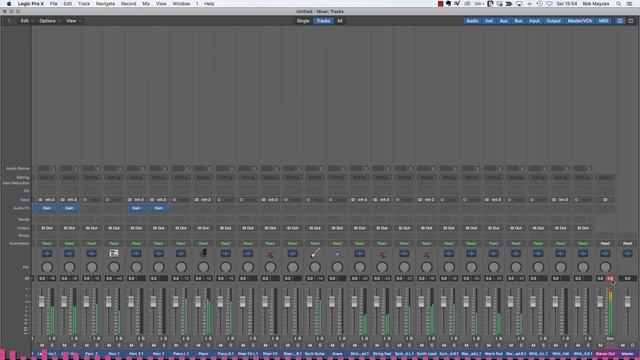The height and width of the screenshot is (360, 640).
Task: Open the Mix menu
Action: (146, 4)
